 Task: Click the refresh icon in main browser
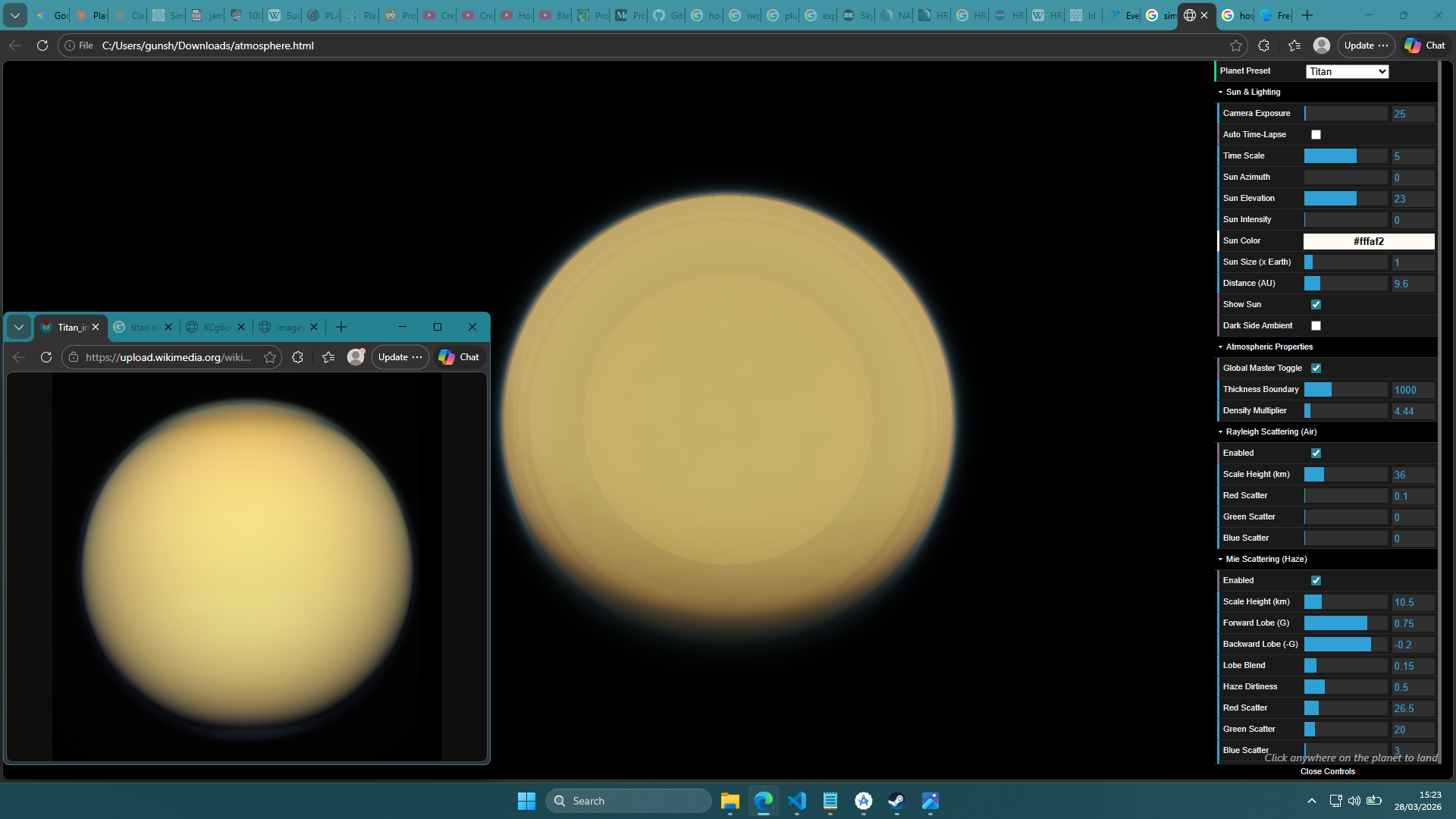[x=42, y=45]
